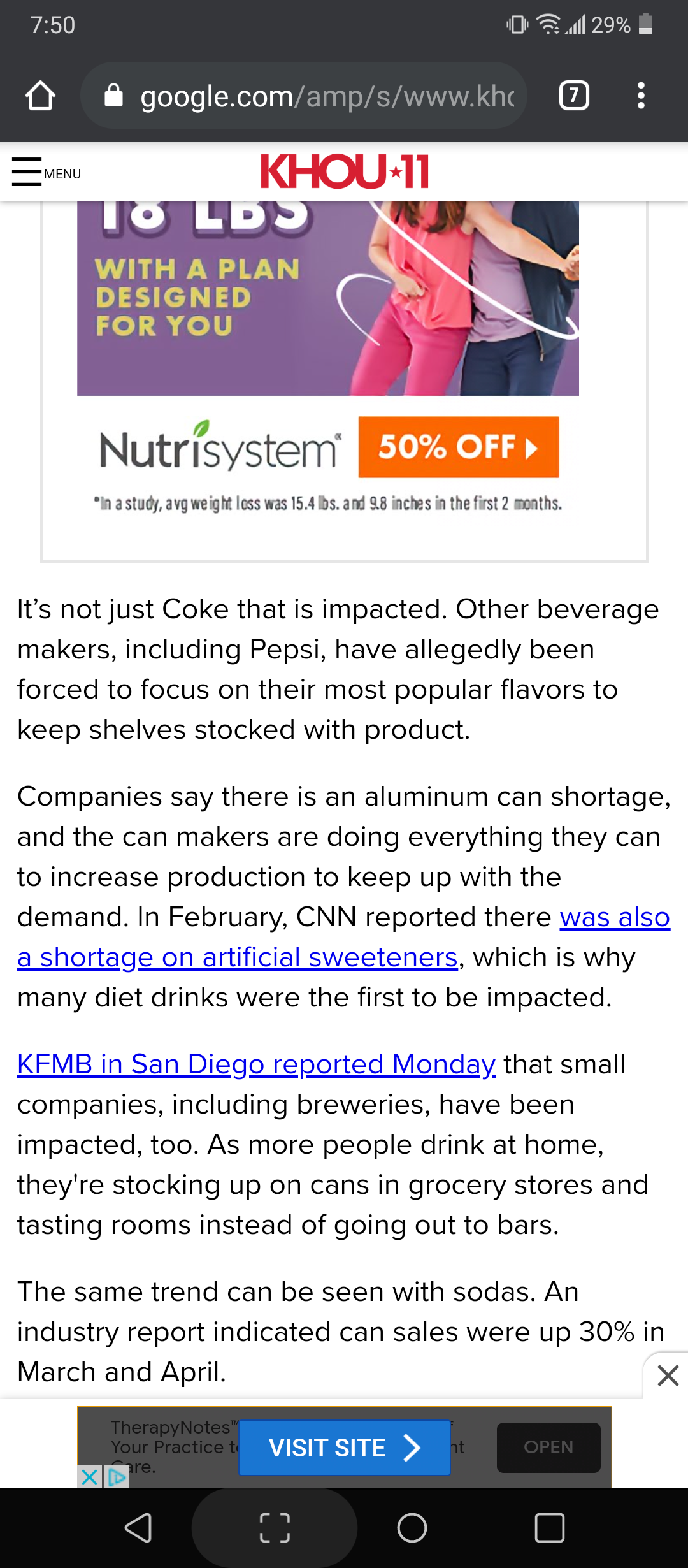Close the bottom ad with the X button
Screen dimensions: 688x1568
coord(668,1376)
